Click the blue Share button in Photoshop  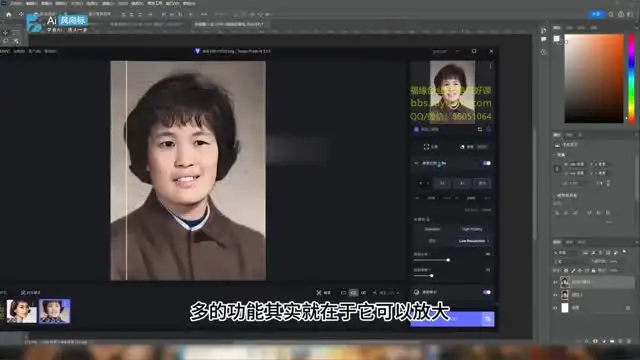click(596, 14)
